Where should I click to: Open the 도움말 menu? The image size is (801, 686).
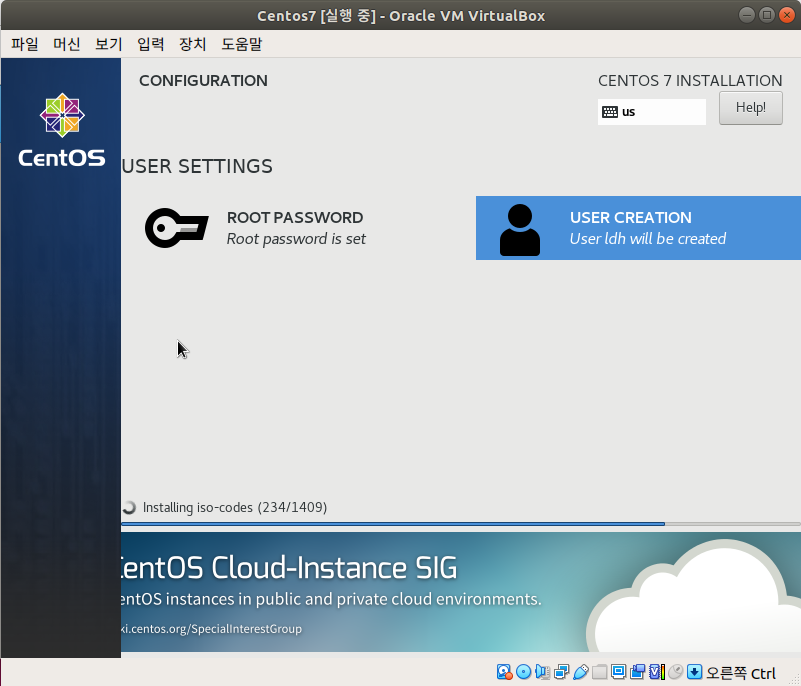[241, 44]
